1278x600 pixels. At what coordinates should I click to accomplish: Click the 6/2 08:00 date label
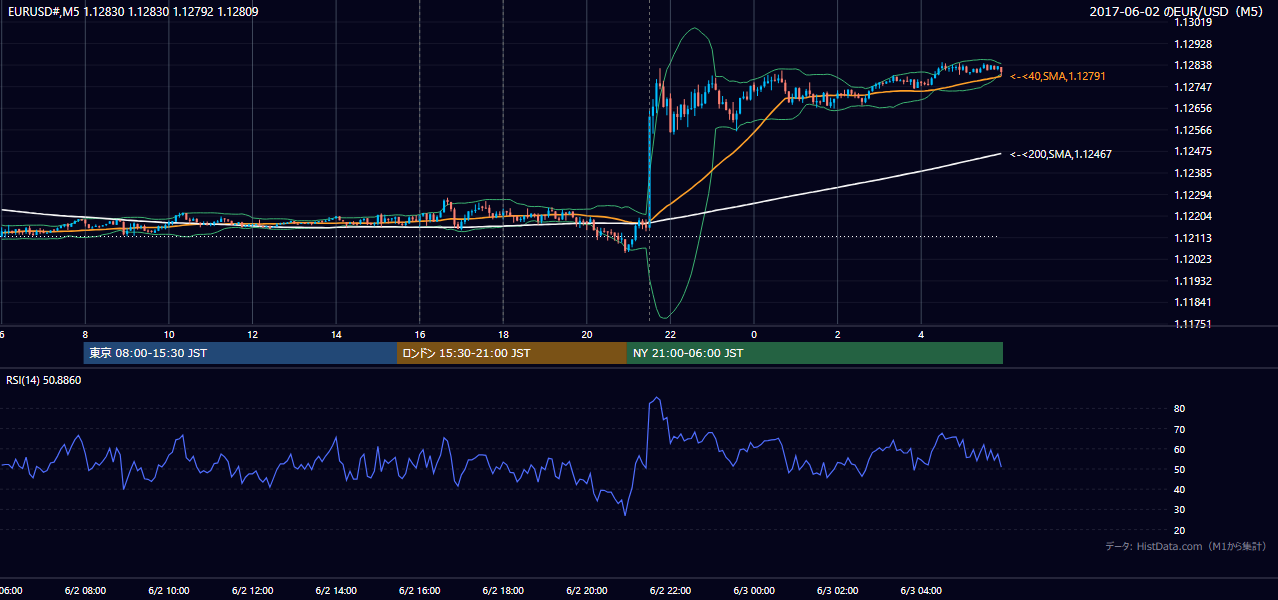point(85,591)
